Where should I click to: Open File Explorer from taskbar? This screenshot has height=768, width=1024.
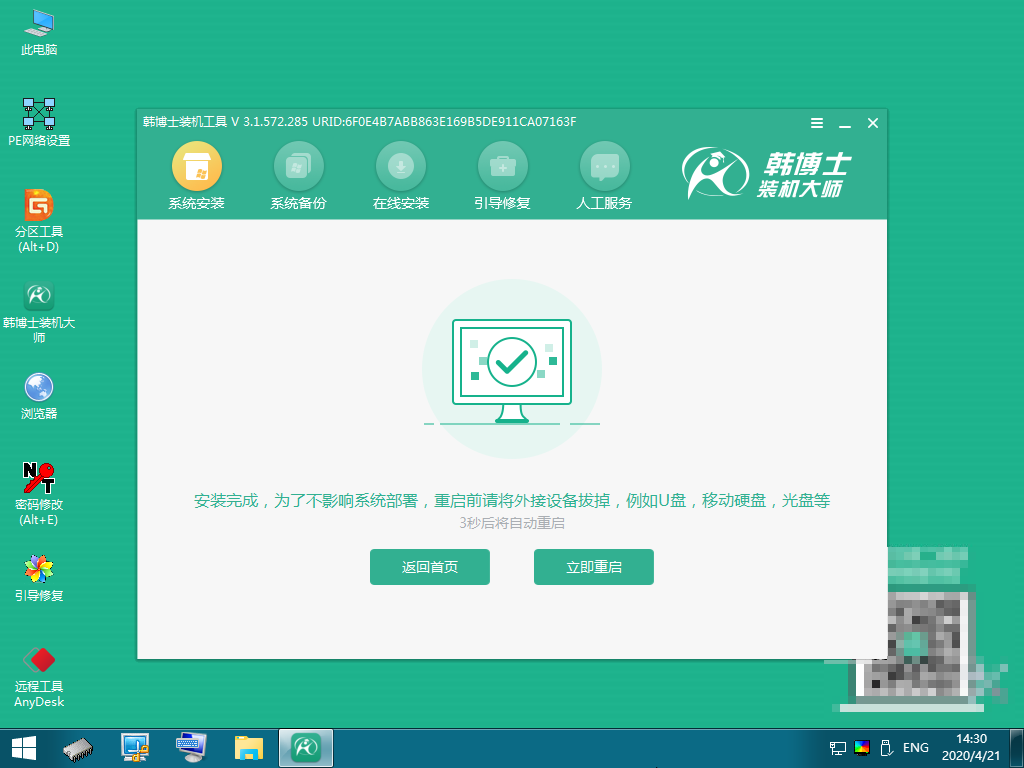[x=249, y=748]
